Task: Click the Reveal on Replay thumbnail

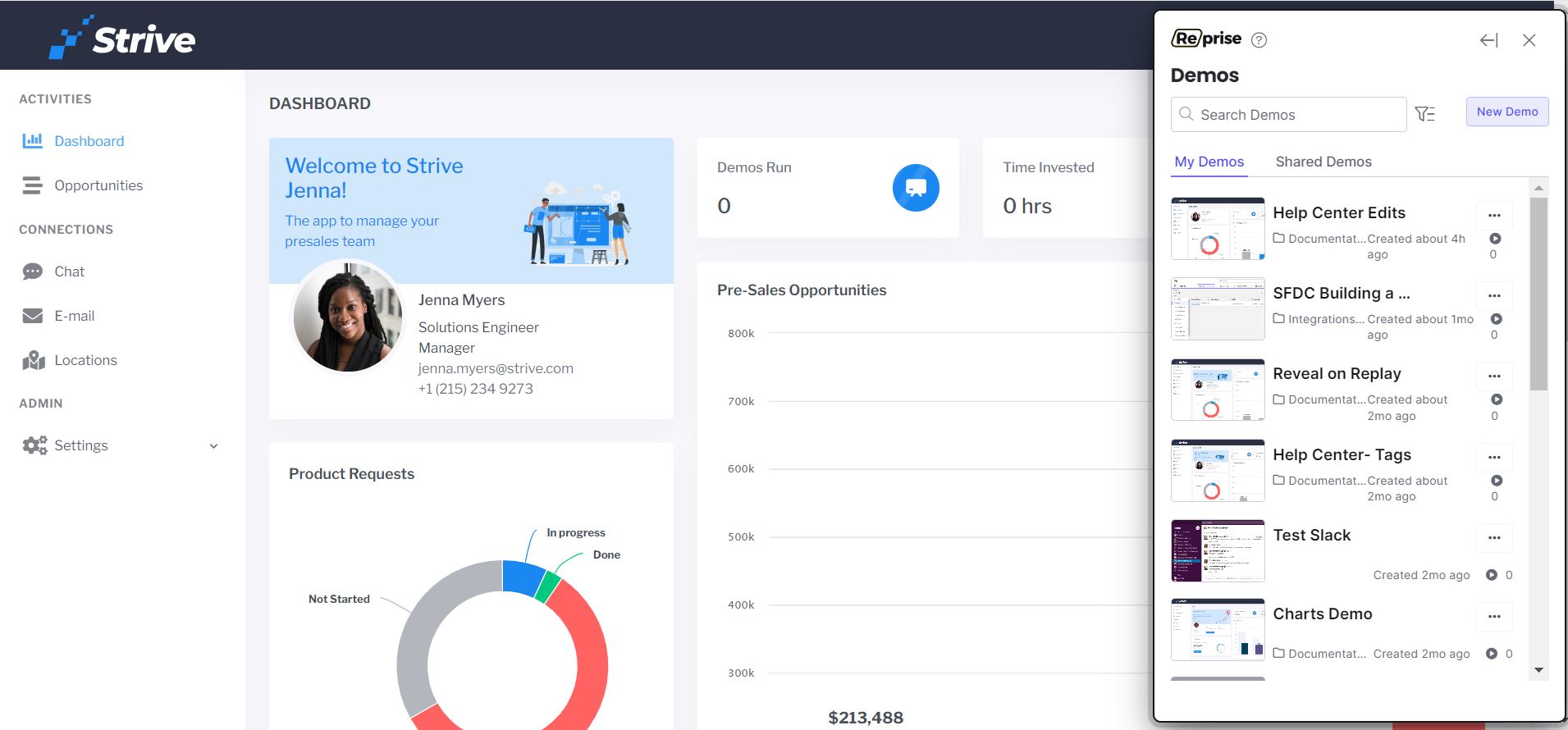Action: click(1218, 390)
